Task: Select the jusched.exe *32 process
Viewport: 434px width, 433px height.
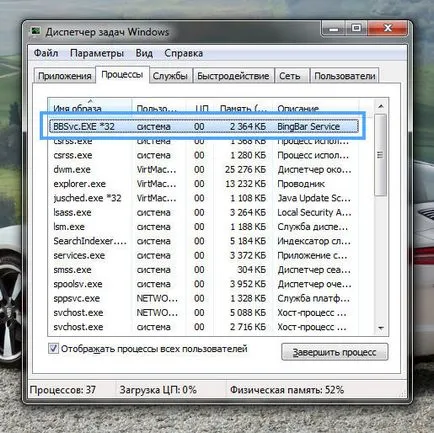Action: (204, 198)
